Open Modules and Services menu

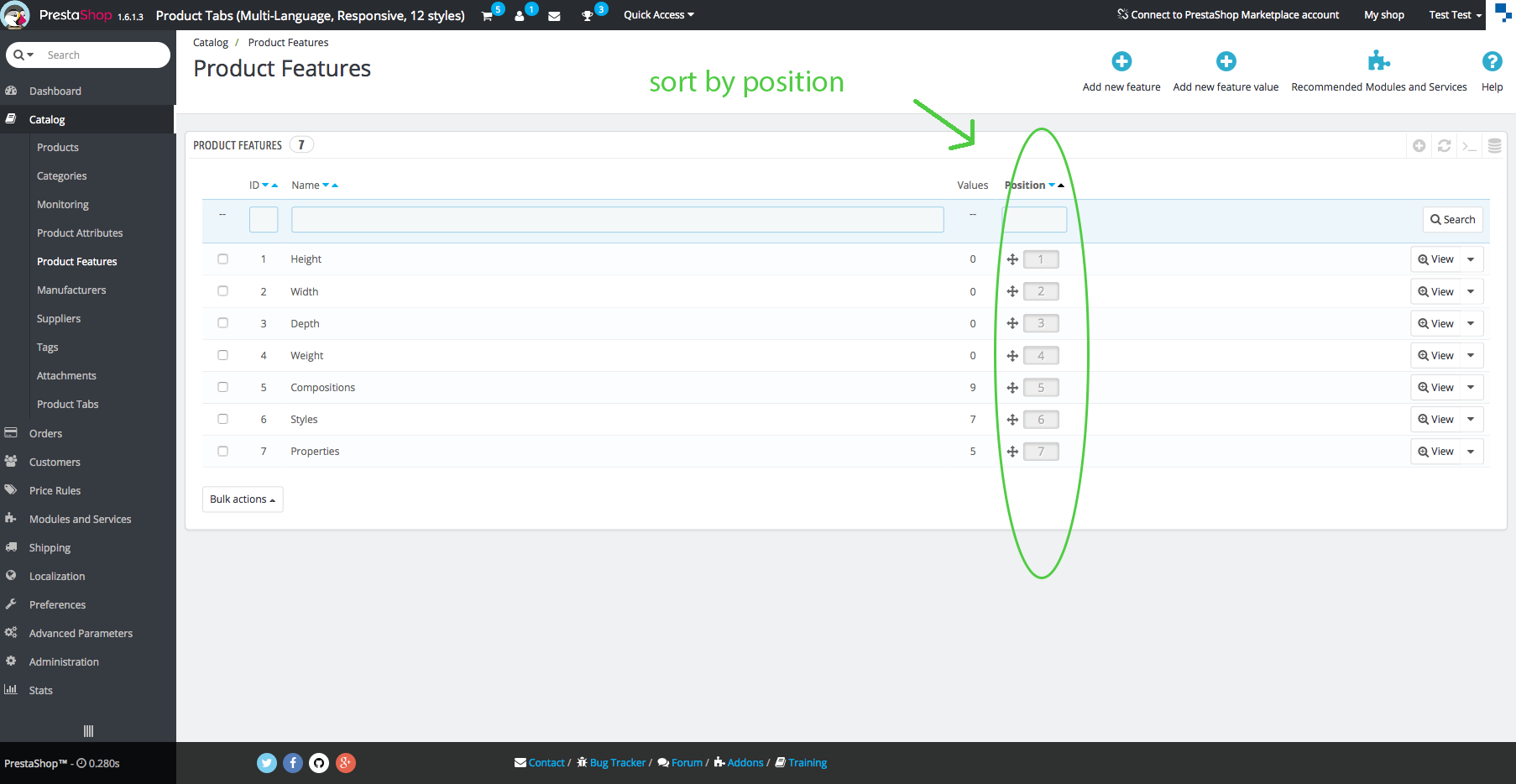[x=80, y=520]
